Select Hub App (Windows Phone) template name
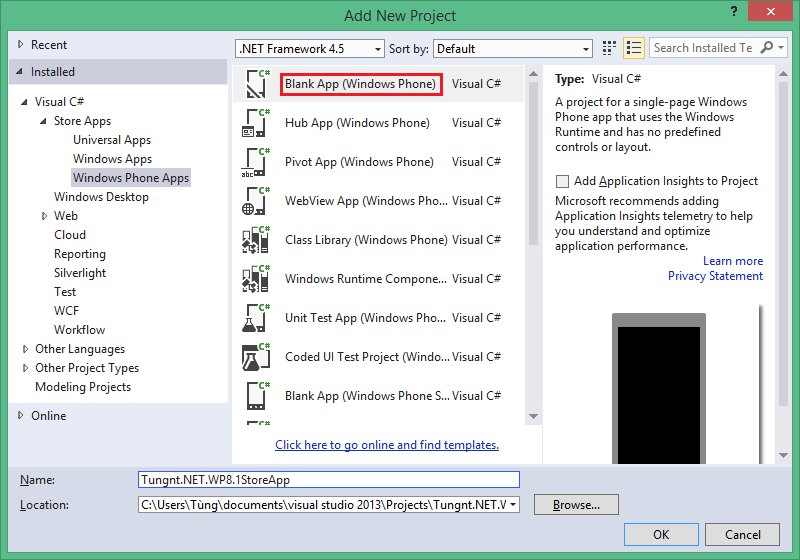 point(357,123)
